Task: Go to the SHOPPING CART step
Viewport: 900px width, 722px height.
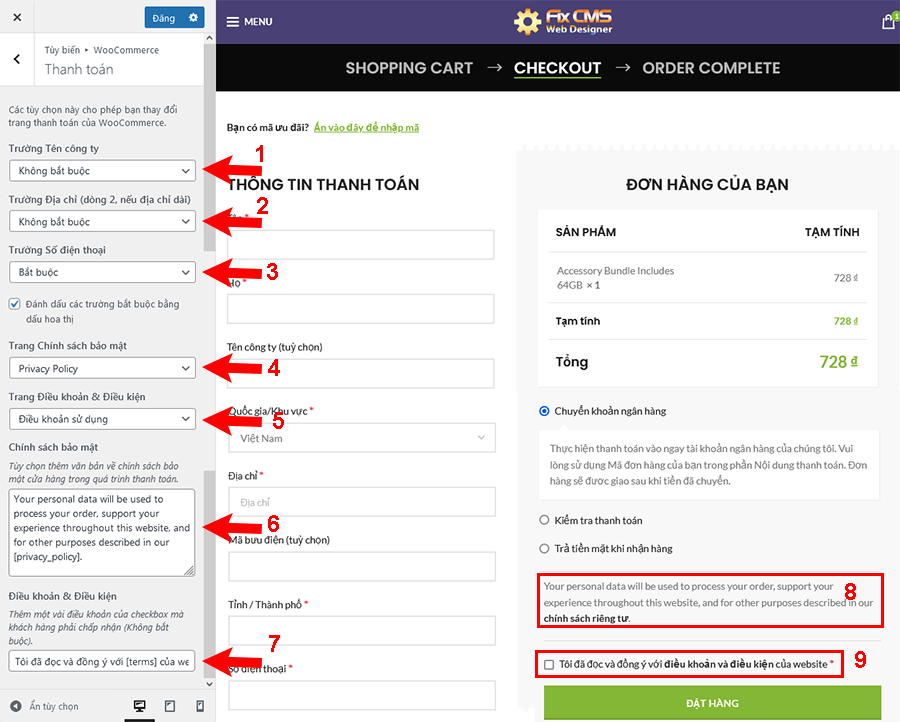Action: click(409, 68)
